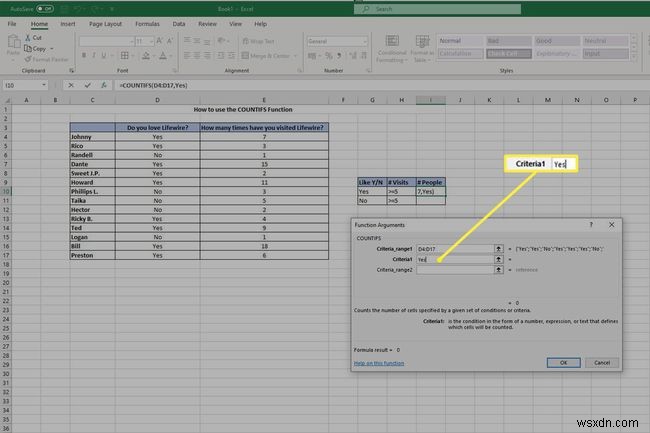
Task: Open the Formulas ribbon tab
Action: coord(147,24)
